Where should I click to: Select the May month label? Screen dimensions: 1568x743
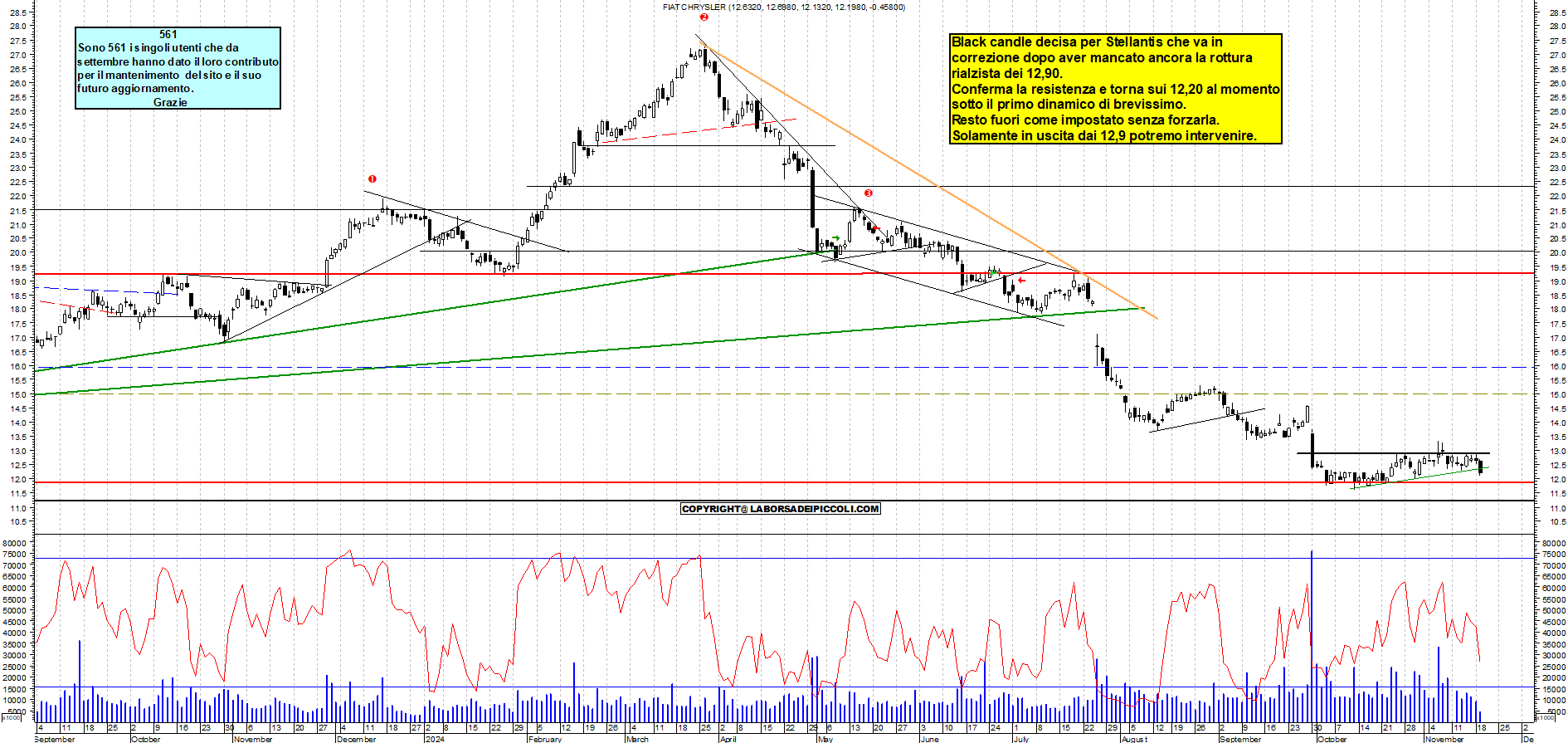click(825, 739)
